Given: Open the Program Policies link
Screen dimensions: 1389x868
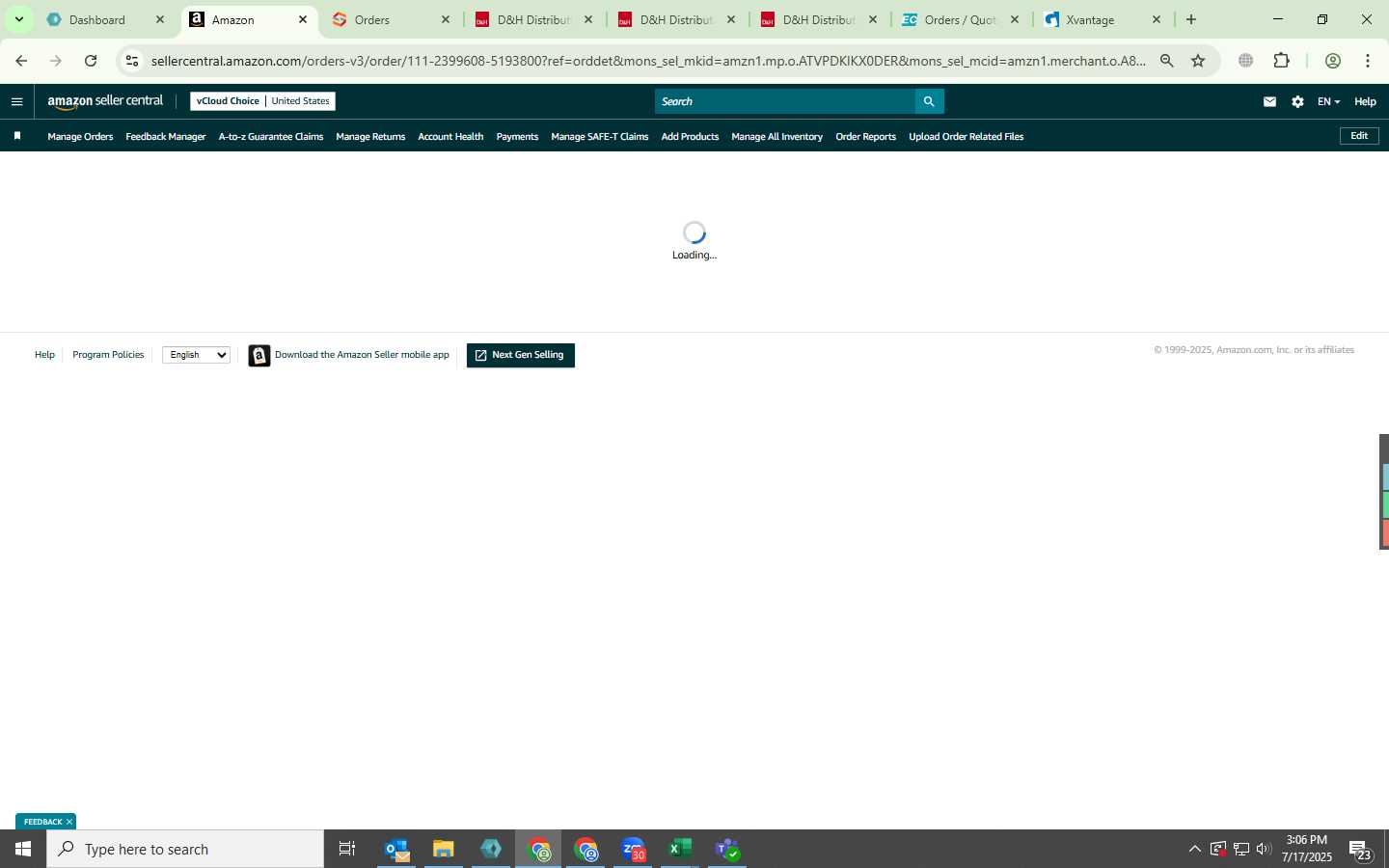Looking at the screenshot, I should 108,355.
